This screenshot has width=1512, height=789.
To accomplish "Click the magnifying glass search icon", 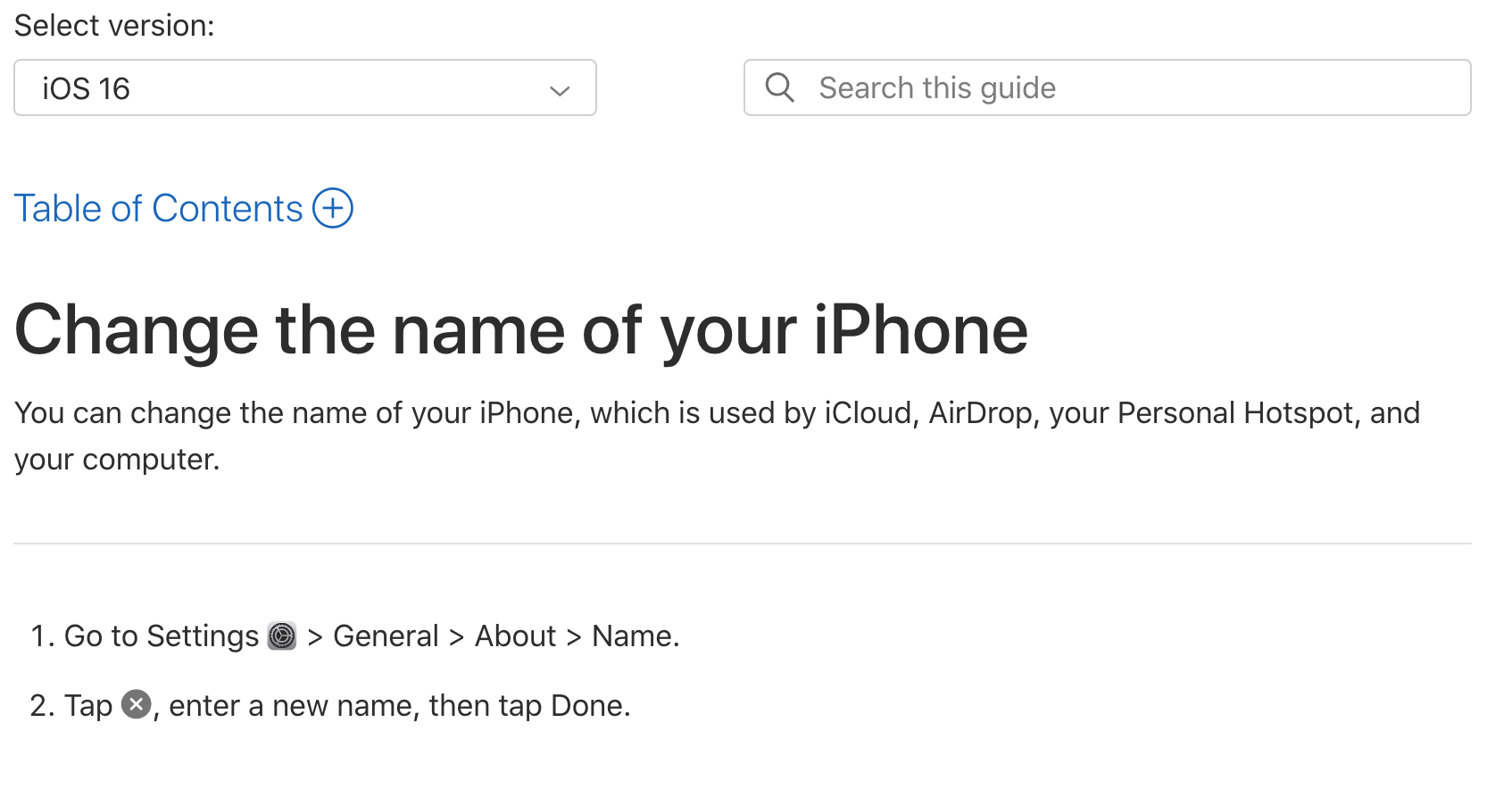I will click(x=779, y=87).
